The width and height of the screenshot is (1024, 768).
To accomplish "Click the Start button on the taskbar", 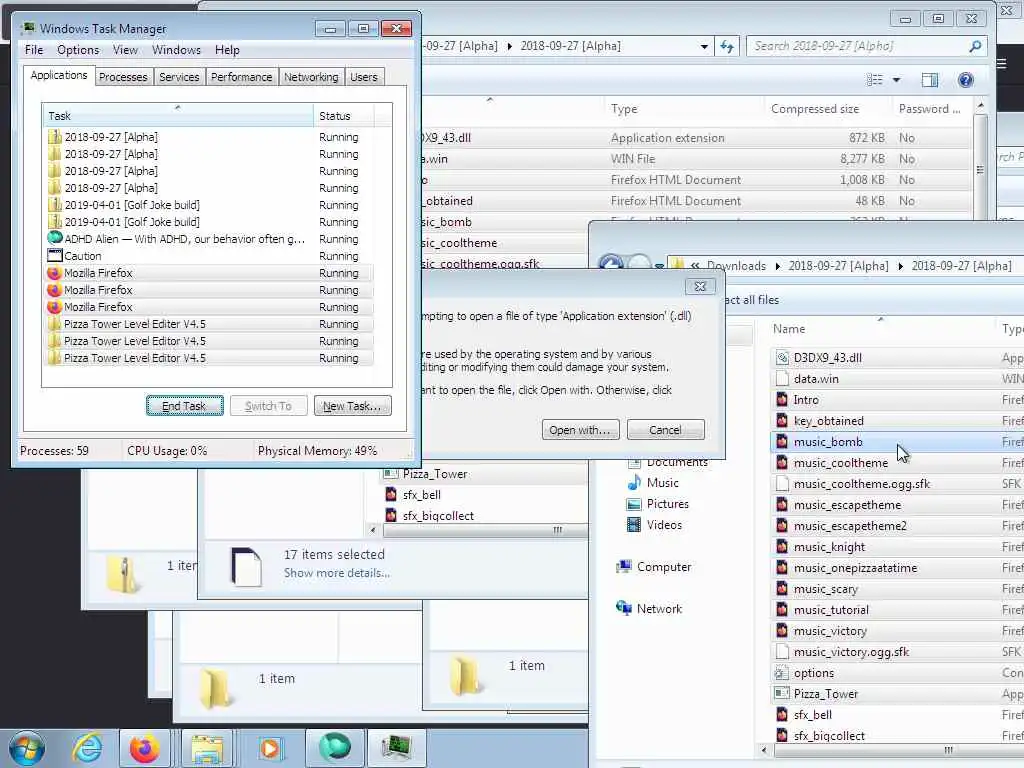I will pyautogui.click(x=27, y=749).
